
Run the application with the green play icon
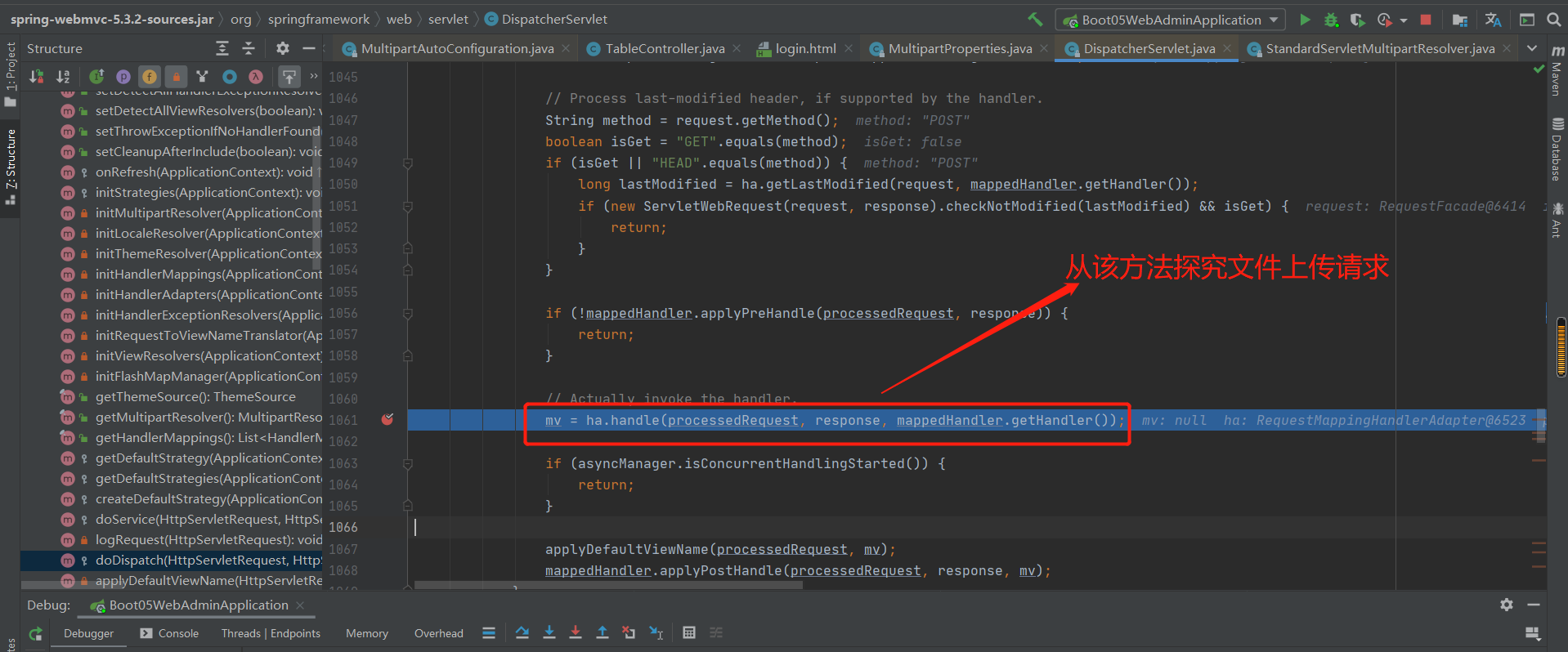tap(1305, 20)
